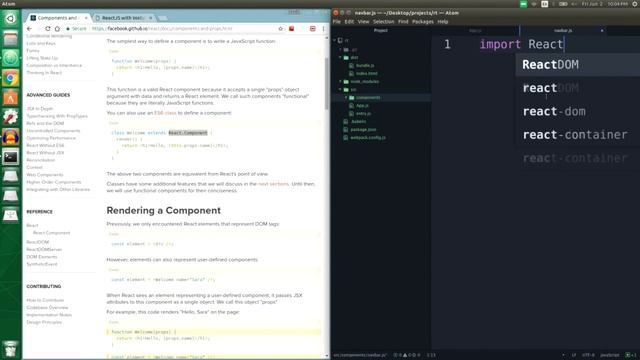Screen dimensions: 640x360
Task: Choose first react-container suggestion
Action: point(577,135)
